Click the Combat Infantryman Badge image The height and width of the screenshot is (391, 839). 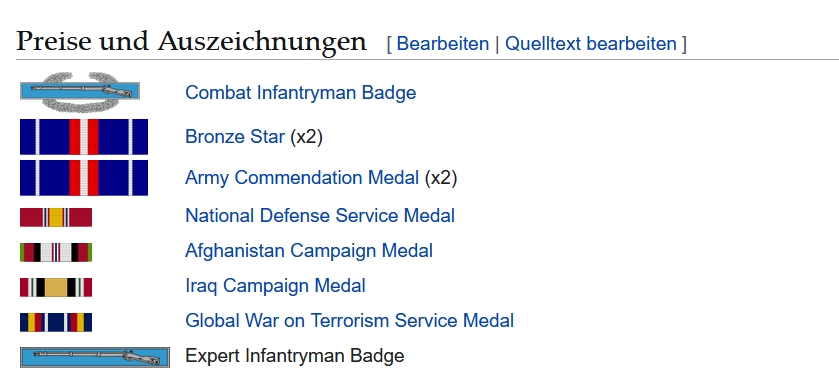pos(80,92)
